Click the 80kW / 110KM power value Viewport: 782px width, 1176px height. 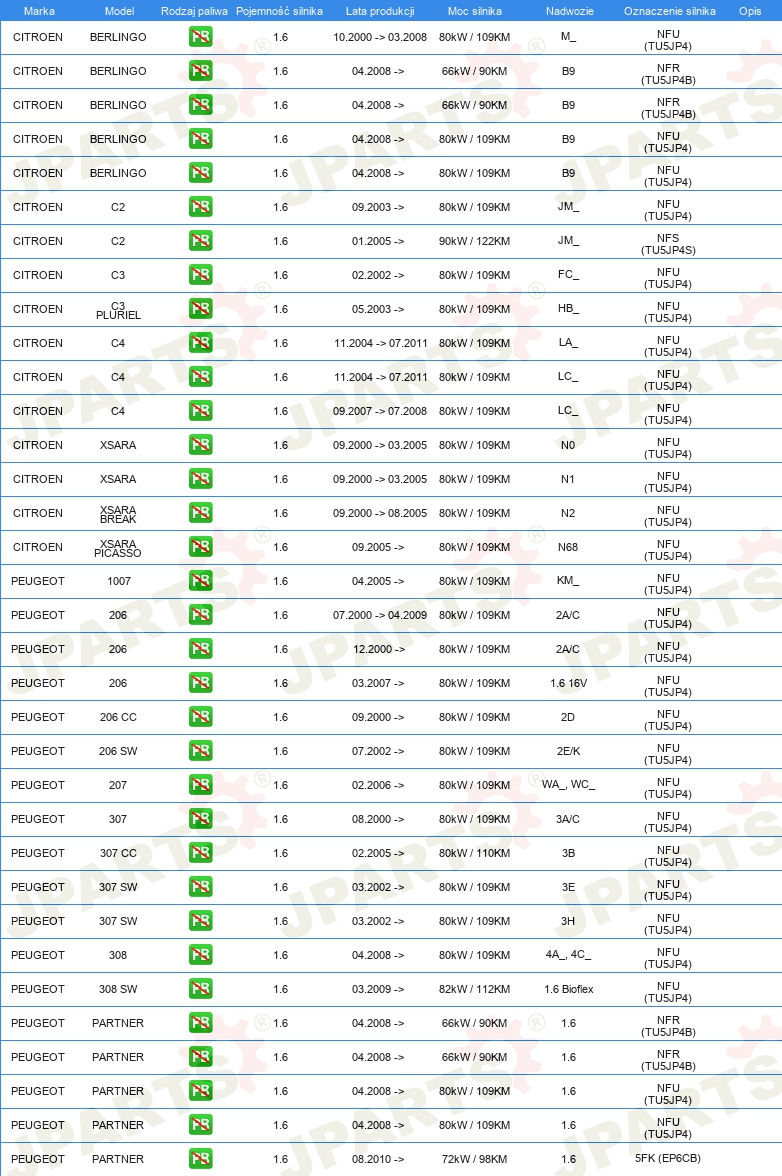click(x=475, y=853)
